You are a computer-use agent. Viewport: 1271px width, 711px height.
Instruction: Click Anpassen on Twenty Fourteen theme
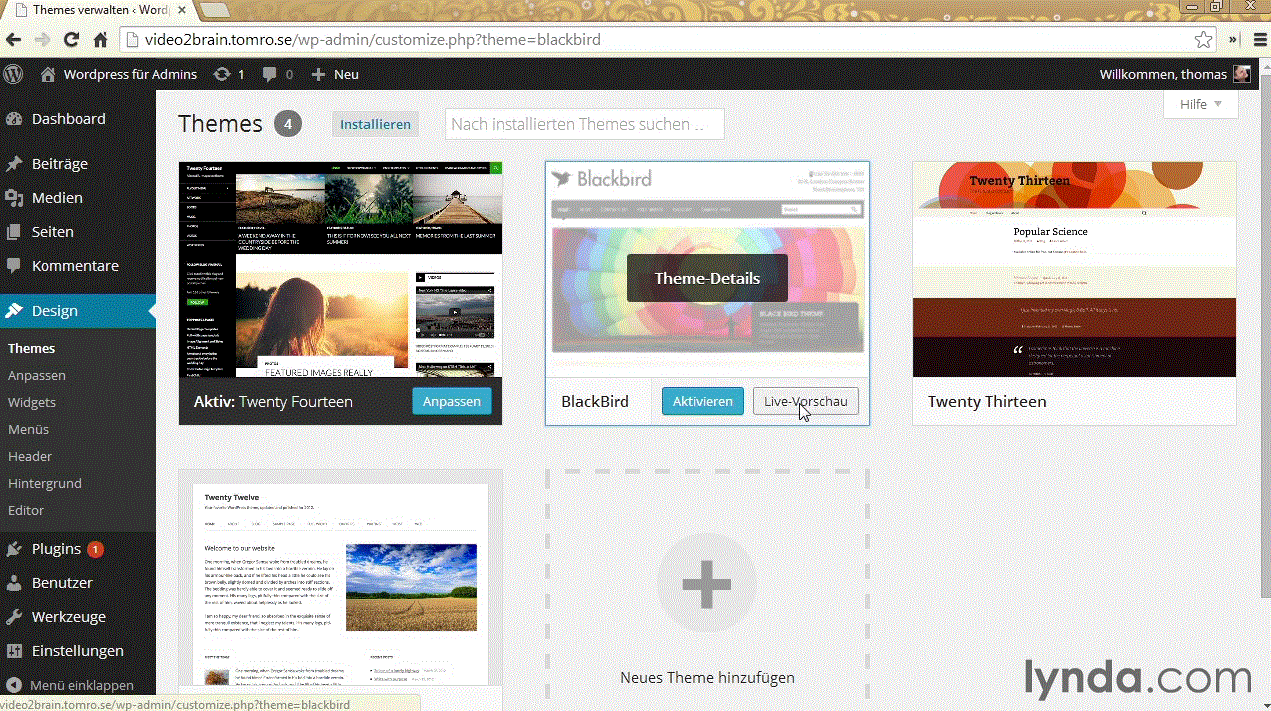452,401
